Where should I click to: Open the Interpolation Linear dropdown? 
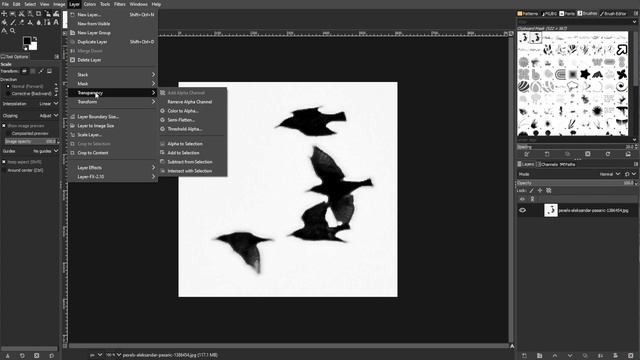30,104
